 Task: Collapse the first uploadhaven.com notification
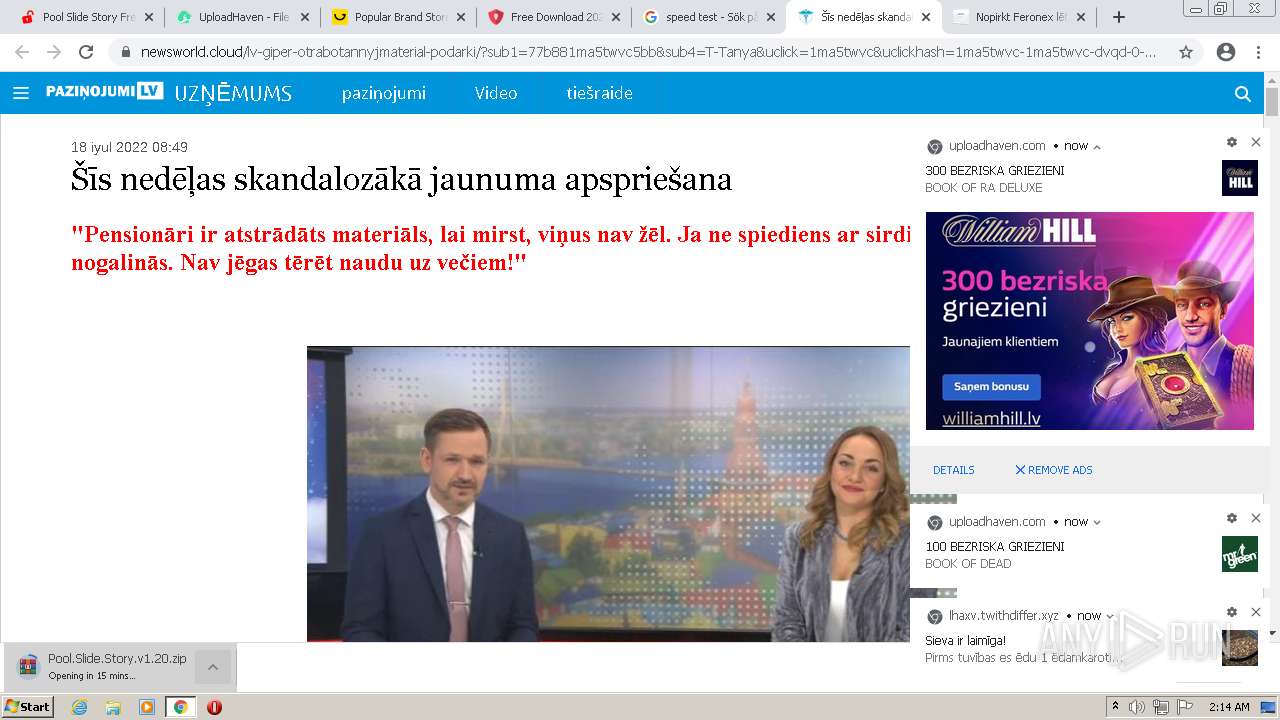[1097, 147]
